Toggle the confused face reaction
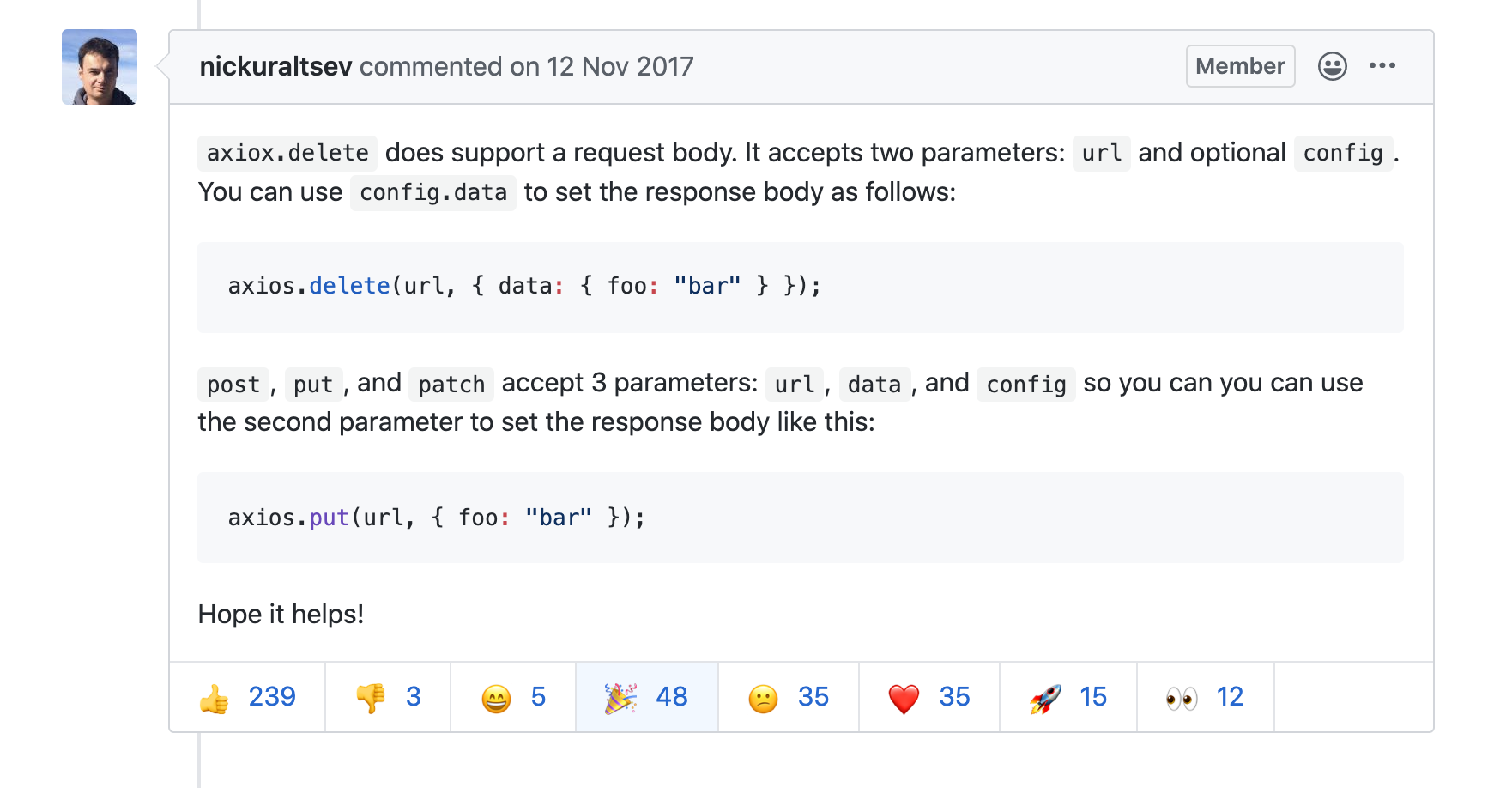 click(x=788, y=697)
